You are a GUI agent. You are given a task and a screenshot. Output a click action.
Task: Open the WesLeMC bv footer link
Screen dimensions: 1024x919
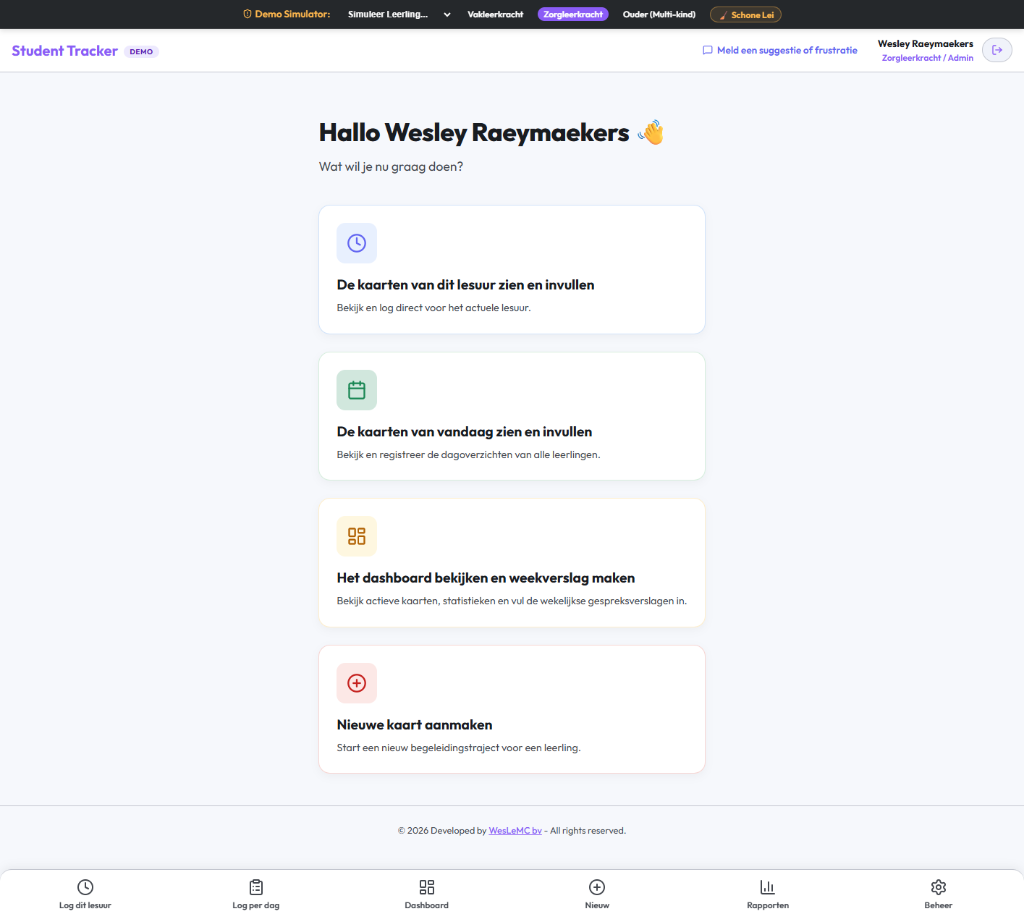pyautogui.click(x=515, y=831)
